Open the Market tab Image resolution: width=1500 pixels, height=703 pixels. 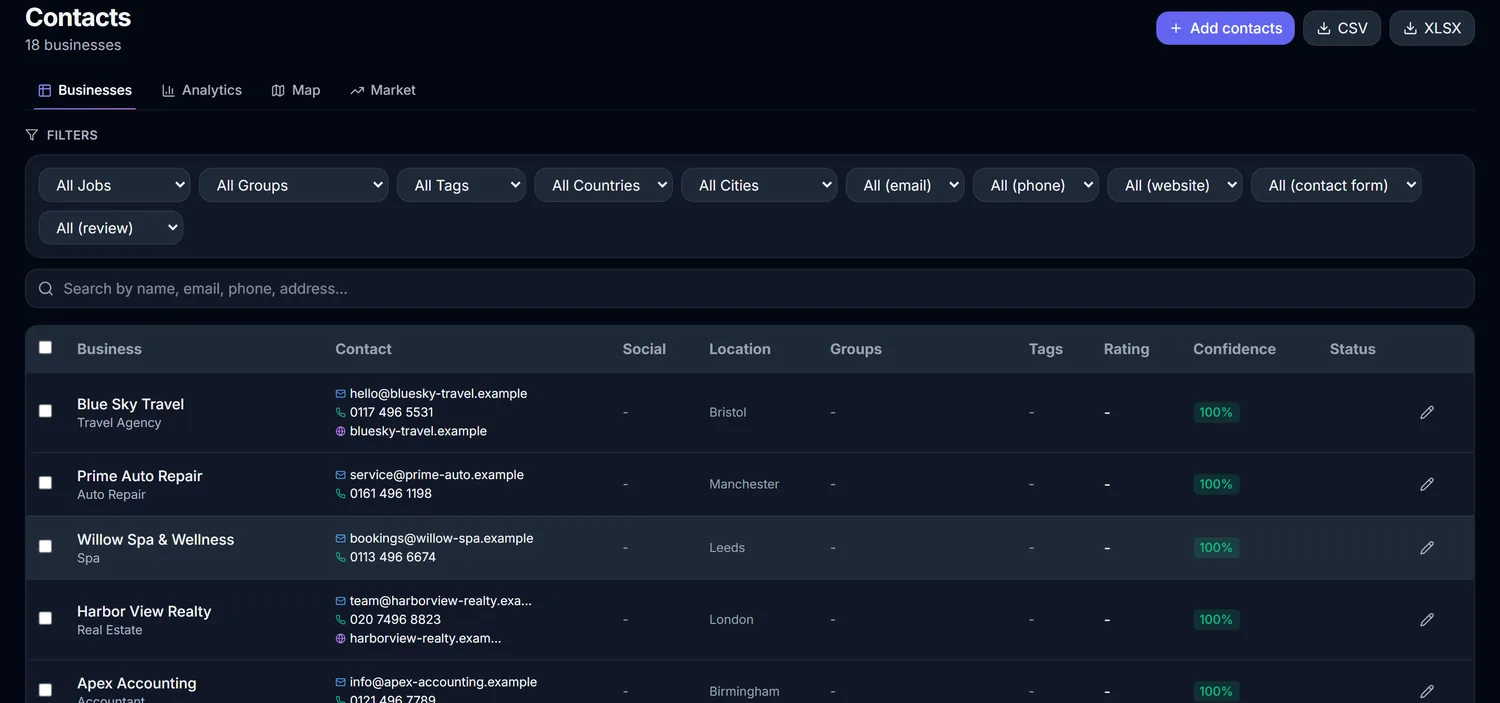(x=383, y=90)
